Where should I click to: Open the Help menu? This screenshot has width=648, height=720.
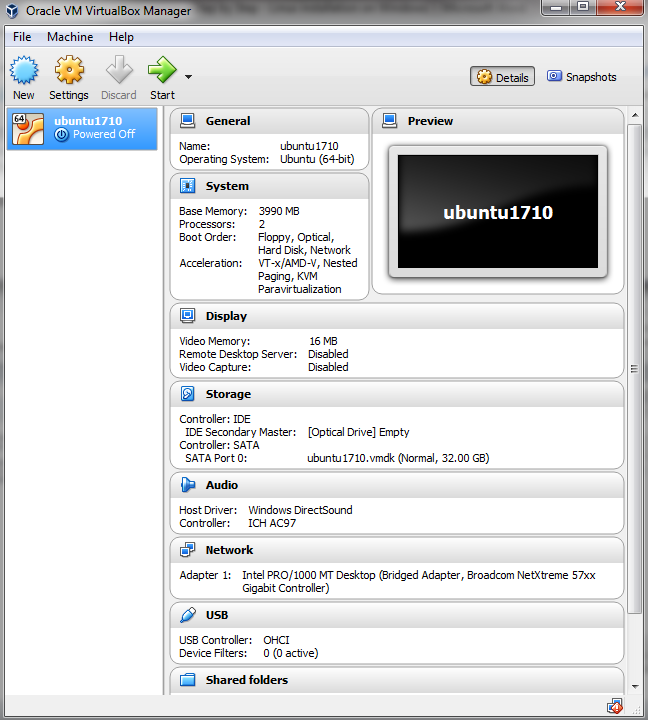121,37
